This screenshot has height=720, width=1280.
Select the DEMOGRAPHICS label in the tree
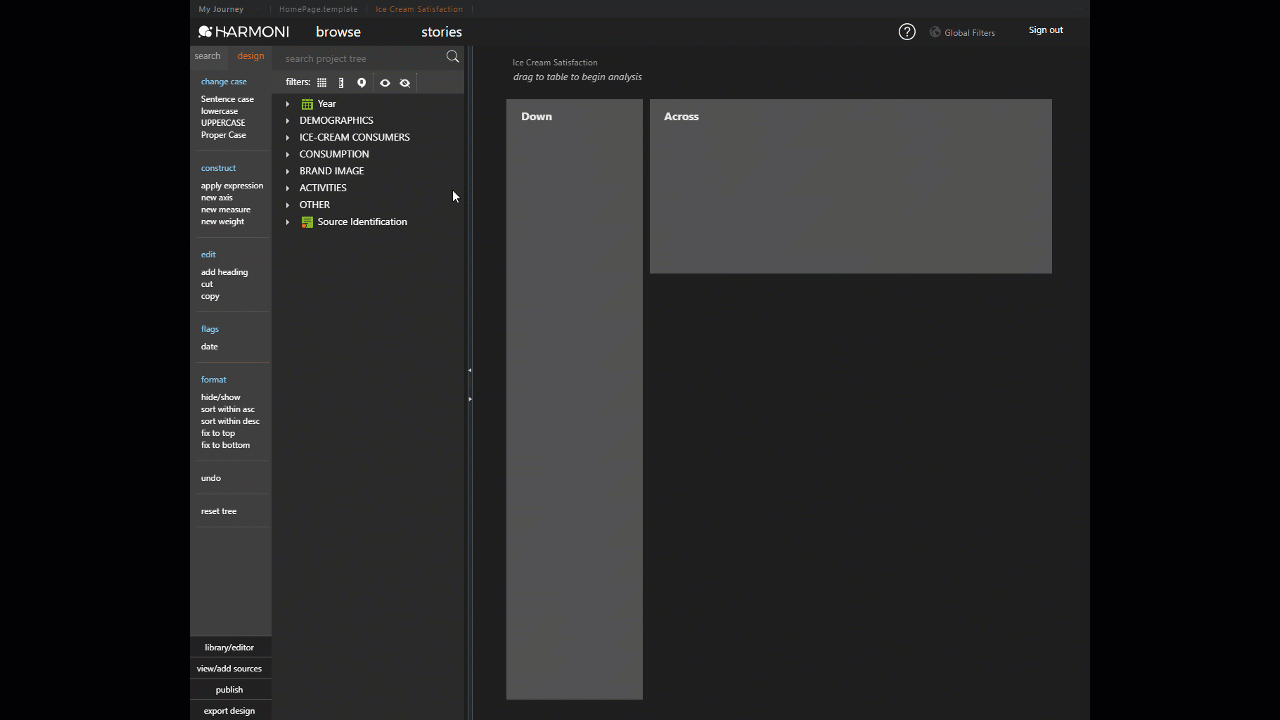pyautogui.click(x=337, y=121)
